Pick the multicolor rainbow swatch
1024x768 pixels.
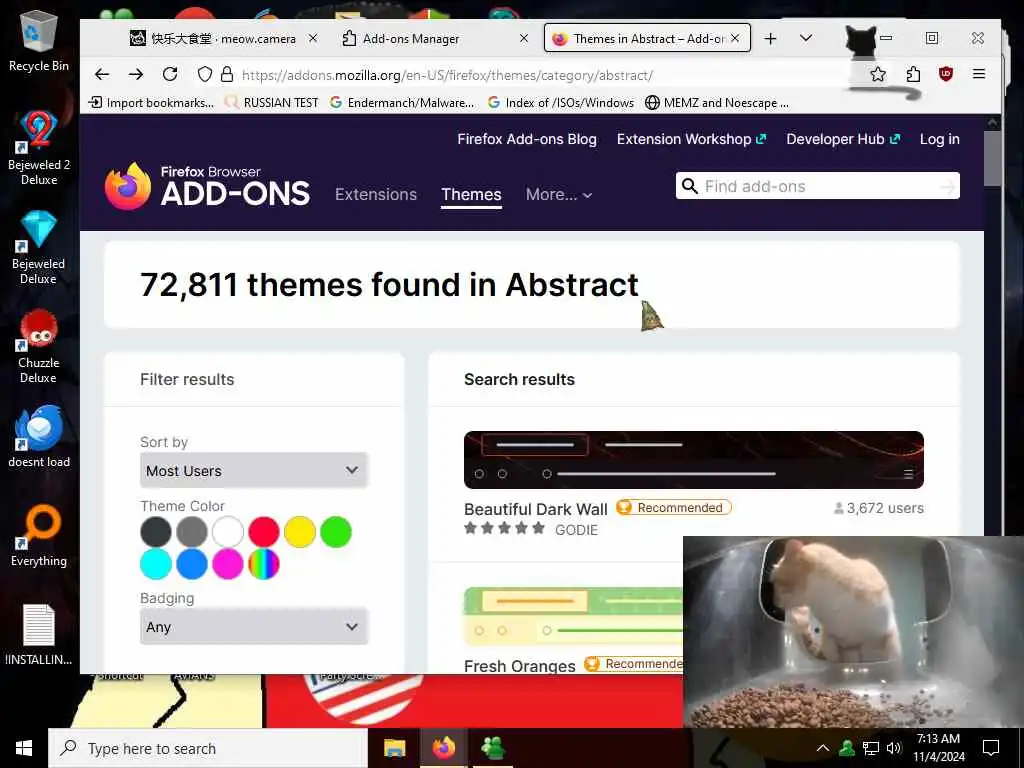click(x=264, y=564)
